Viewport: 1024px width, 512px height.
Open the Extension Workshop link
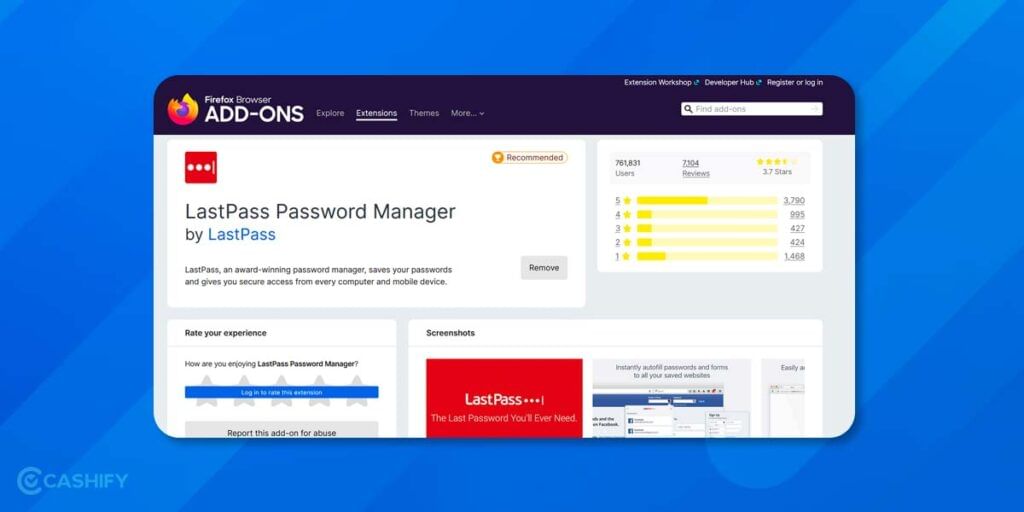pos(662,82)
